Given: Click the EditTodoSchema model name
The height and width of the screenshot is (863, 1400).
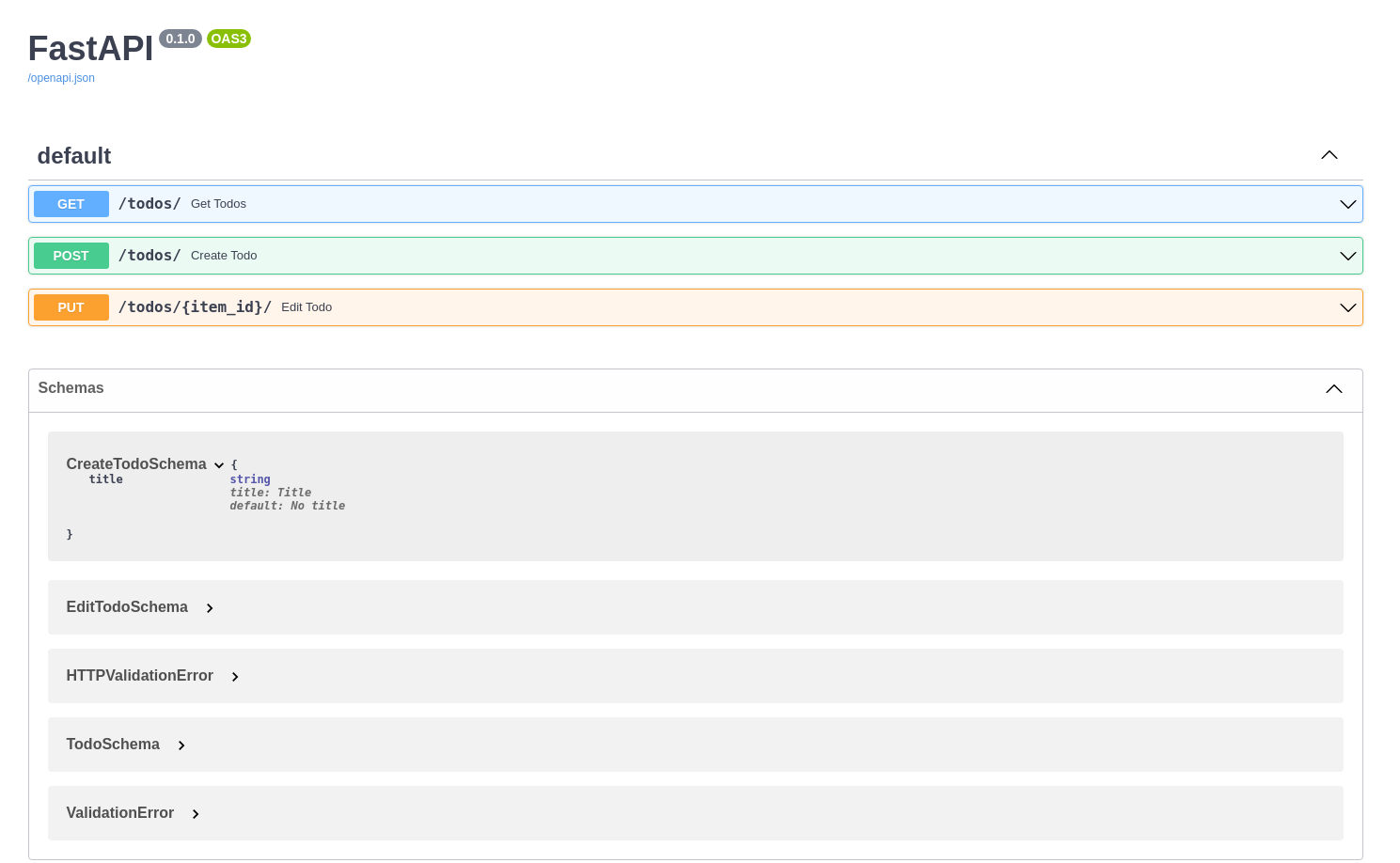Looking at the screenshot, I should pos(127,607).
